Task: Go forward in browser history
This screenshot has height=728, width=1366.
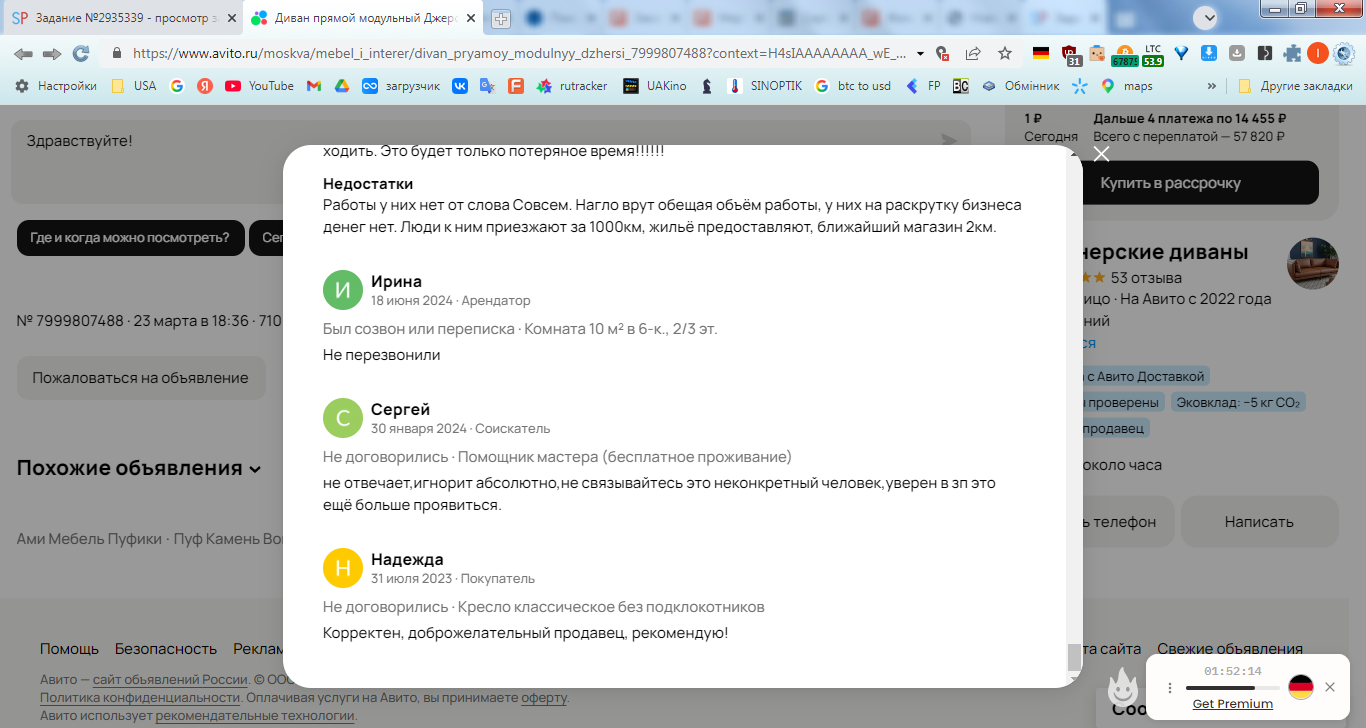Action: point(52,53)
